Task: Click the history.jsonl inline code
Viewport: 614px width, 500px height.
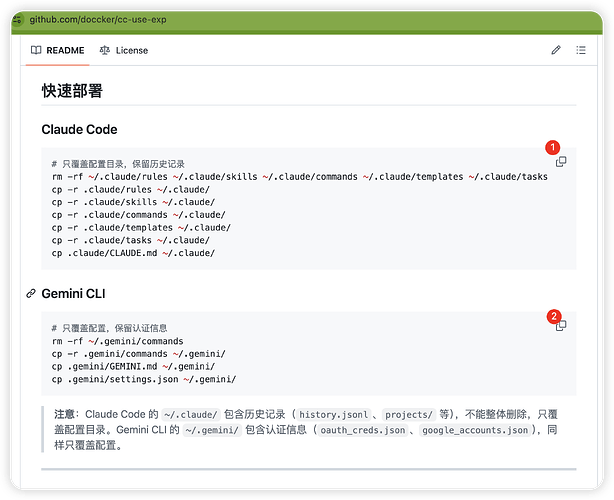Action: pos(333,414)
